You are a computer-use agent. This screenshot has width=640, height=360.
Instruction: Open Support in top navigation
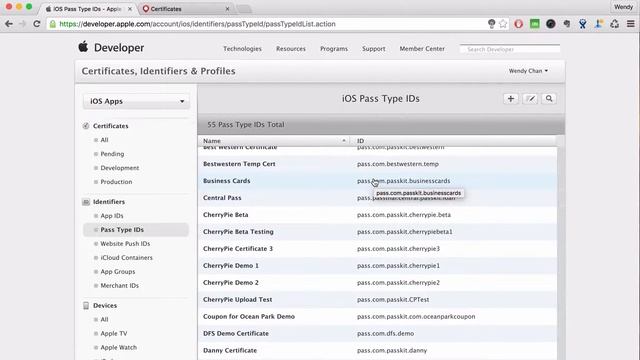click(x=373, y=49)
